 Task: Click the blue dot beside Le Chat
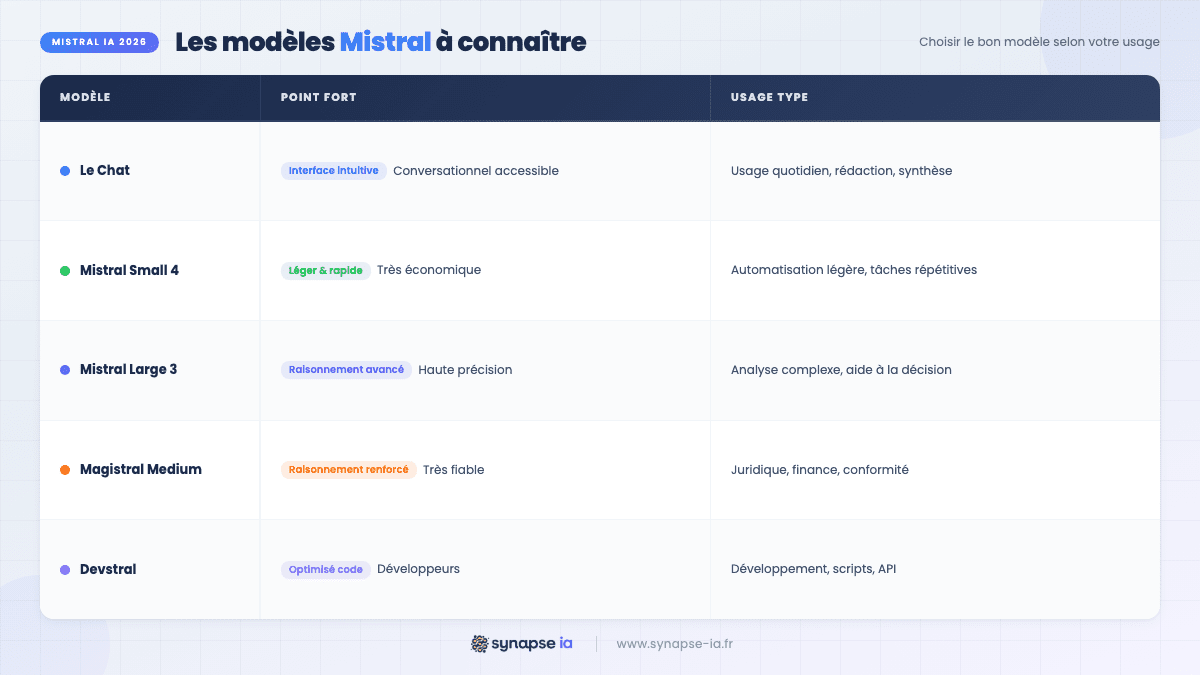(x=65, y=171)
